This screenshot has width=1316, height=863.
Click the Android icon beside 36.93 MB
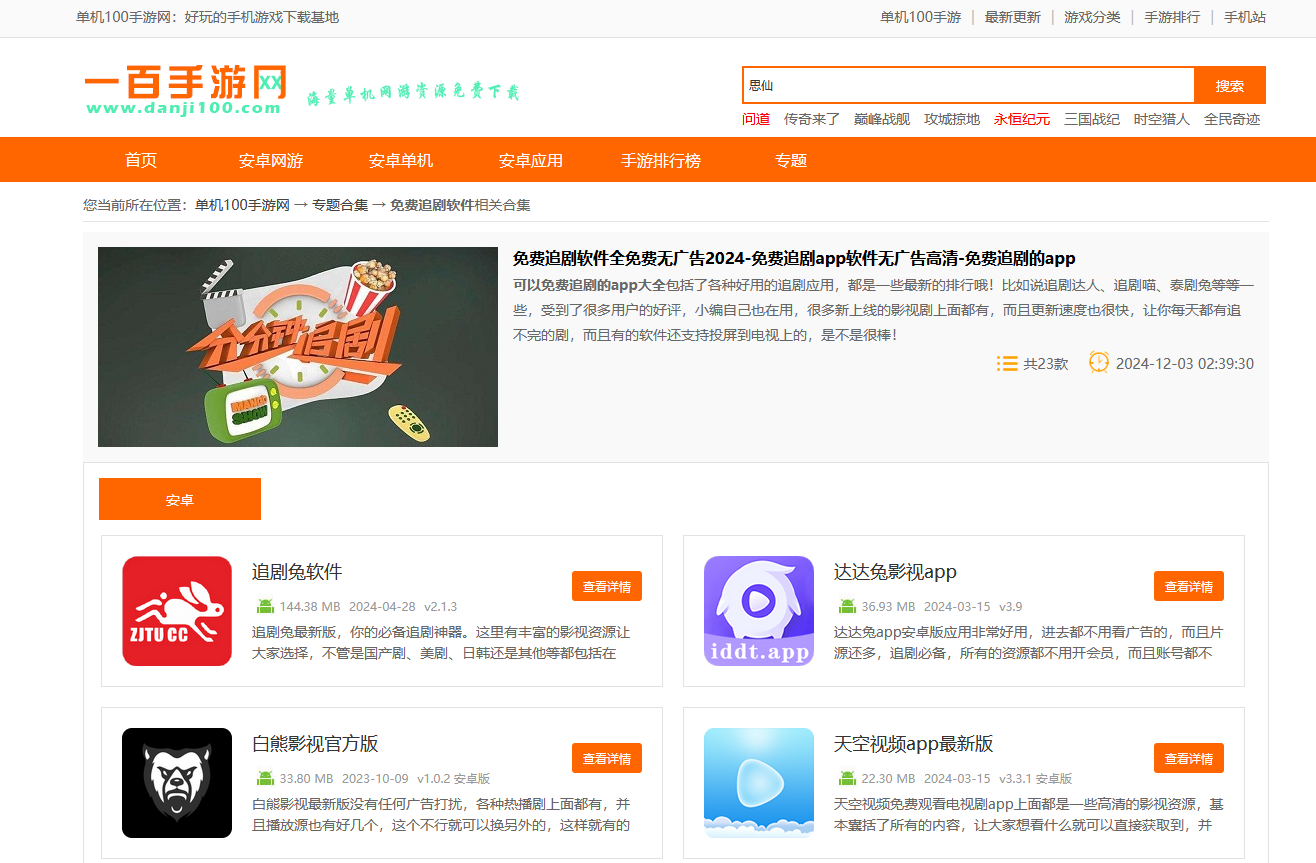tap(847, 606)
